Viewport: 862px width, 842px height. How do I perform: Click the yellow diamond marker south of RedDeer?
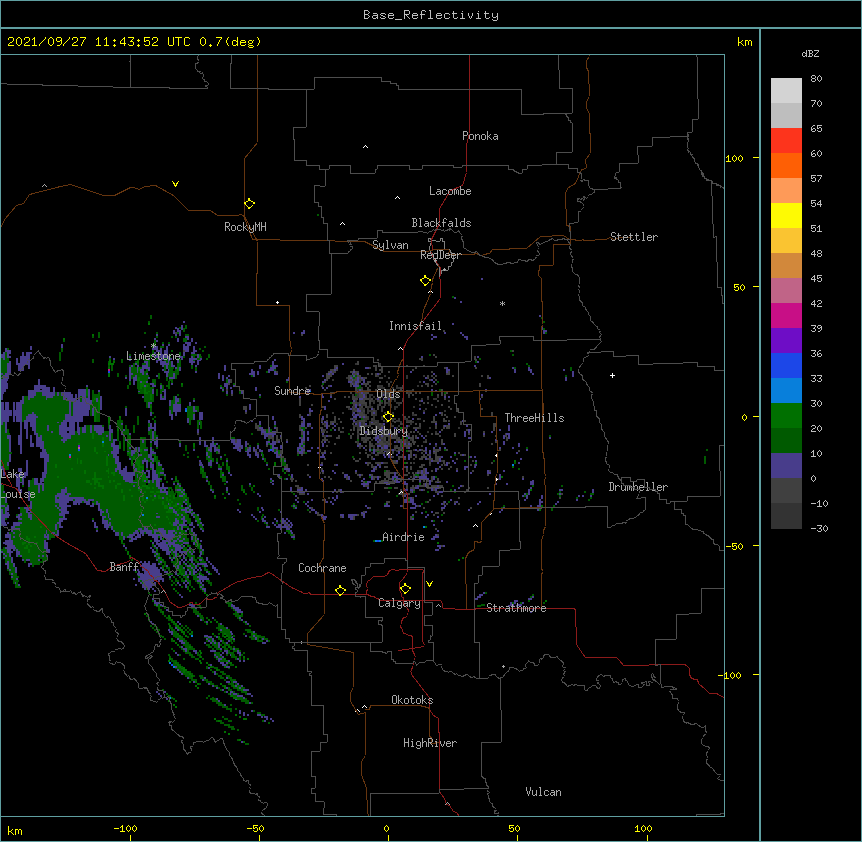tap(425, 281)
